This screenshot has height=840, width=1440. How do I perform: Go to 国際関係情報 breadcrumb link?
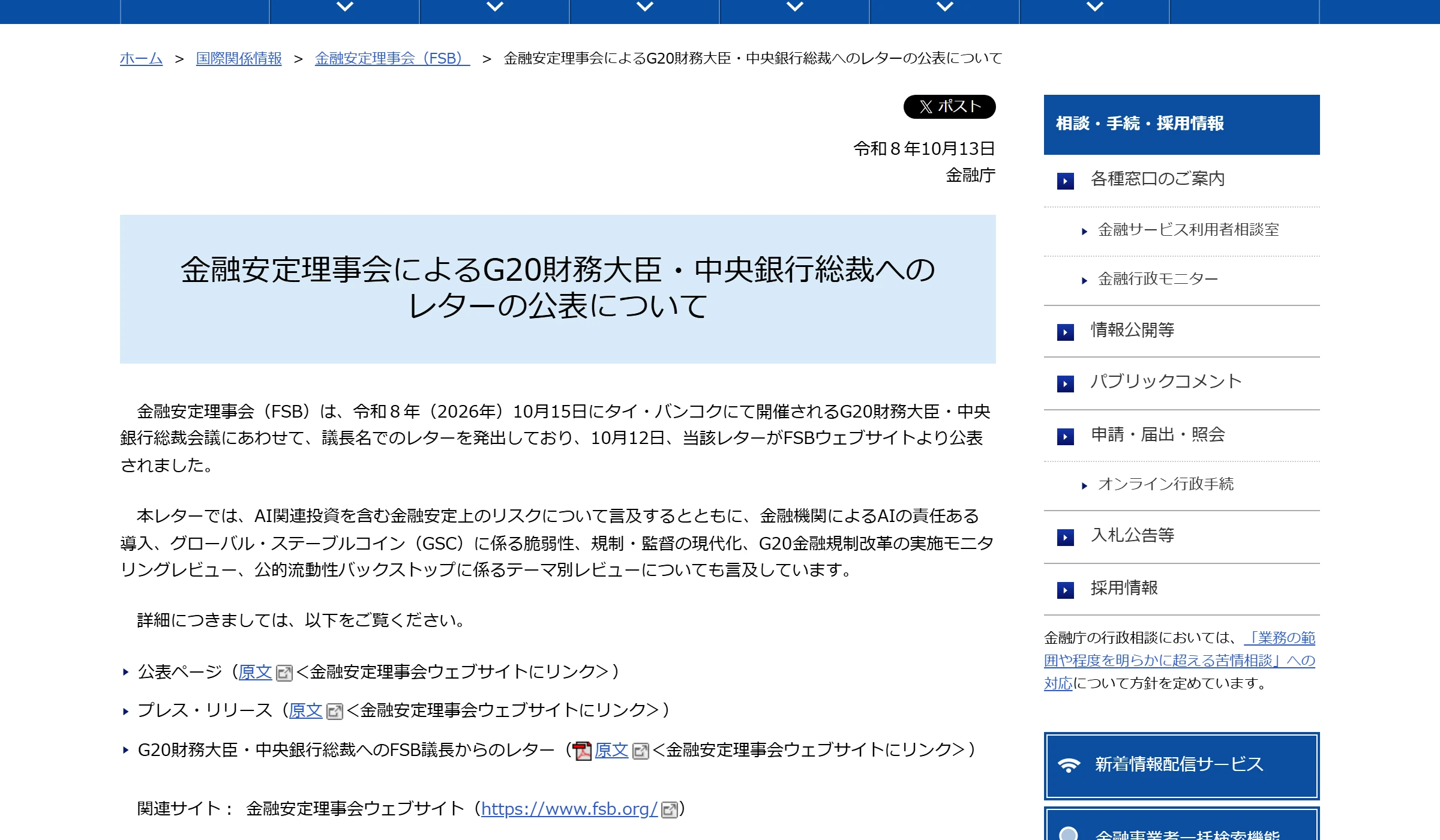tap(239, 58)
